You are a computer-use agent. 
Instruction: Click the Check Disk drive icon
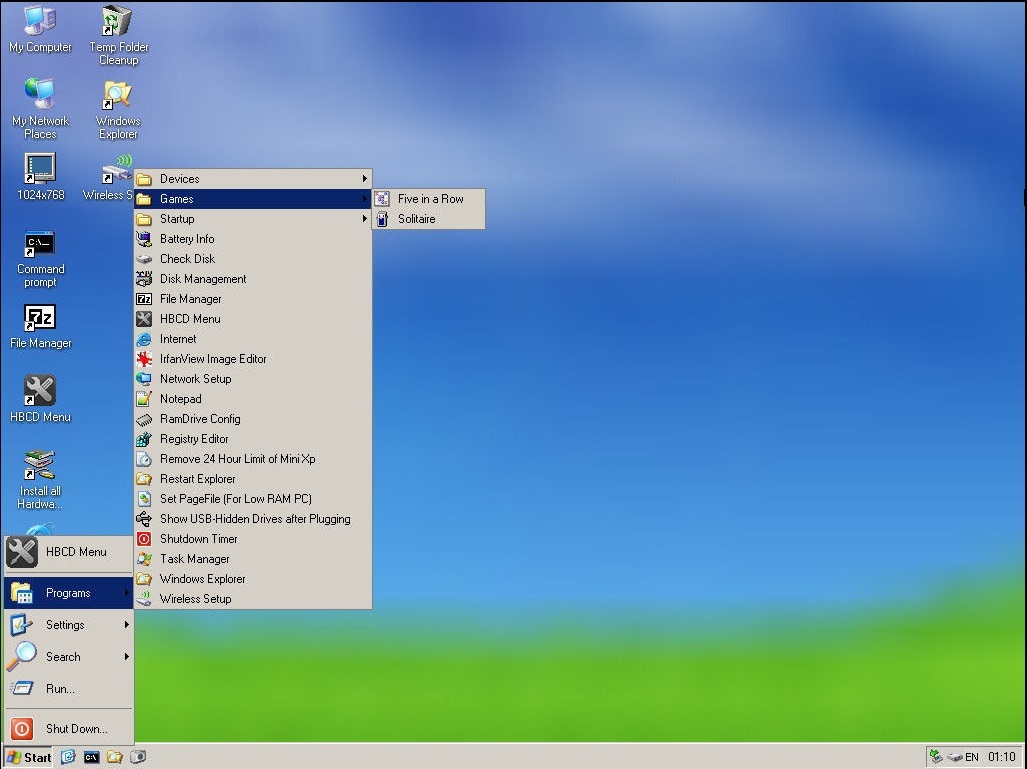coord(144,259)
